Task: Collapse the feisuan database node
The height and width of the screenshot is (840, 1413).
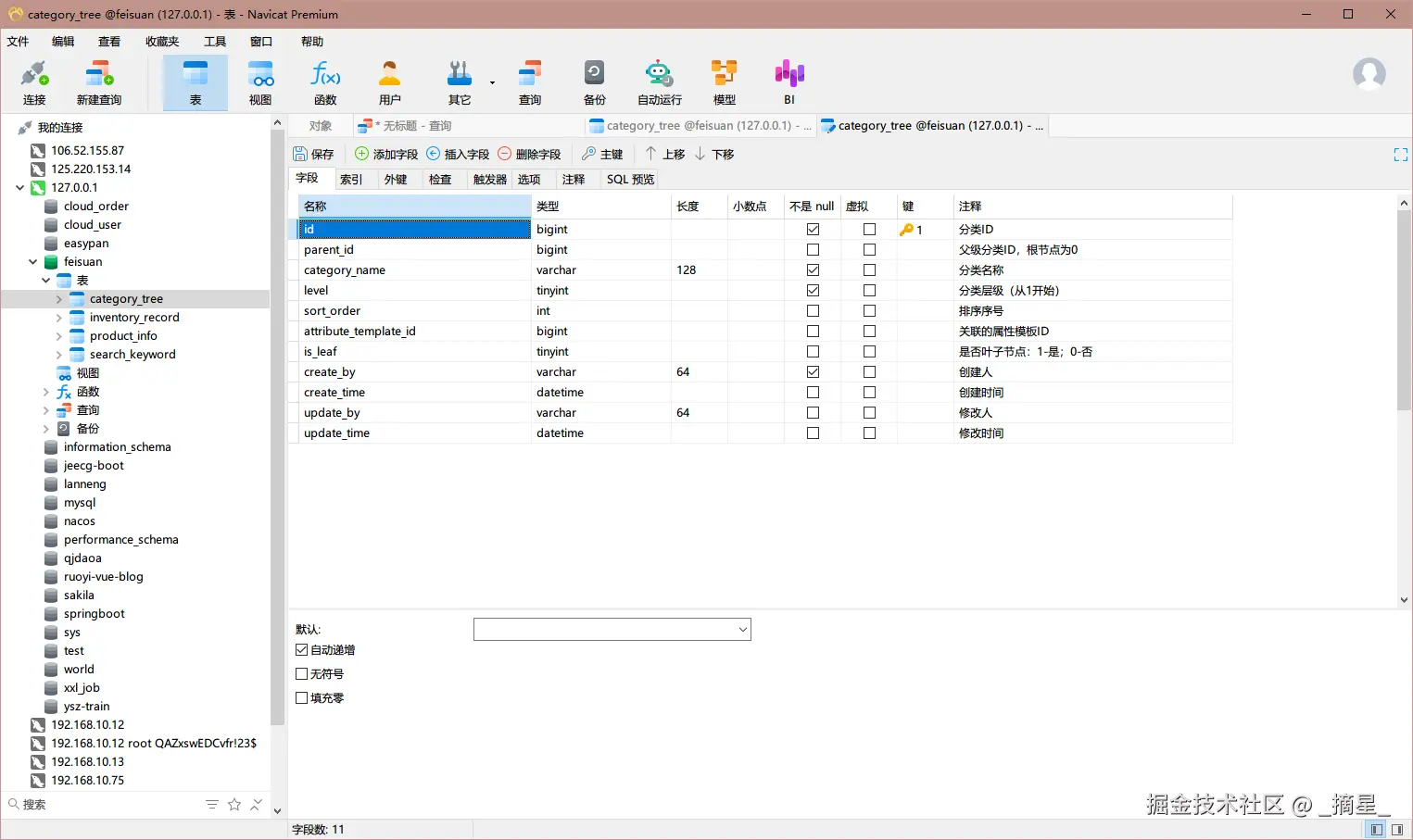Action: pos(32,262)
